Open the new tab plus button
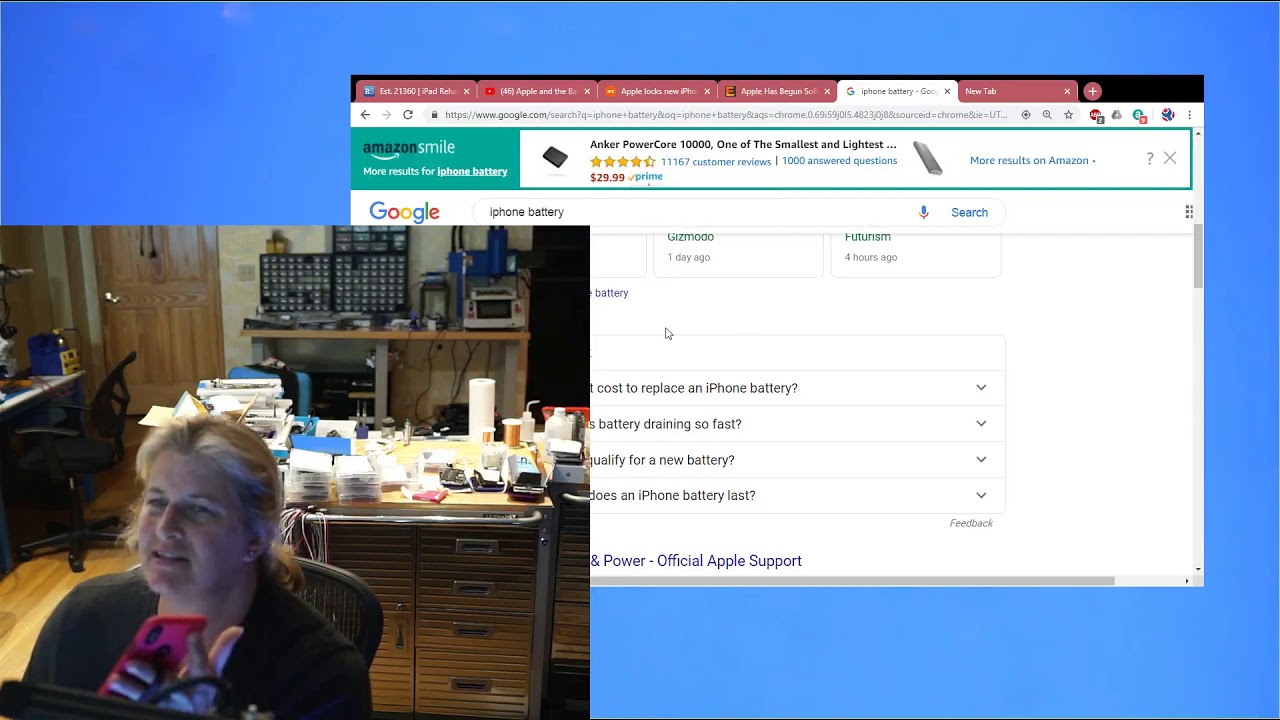This screenshot has height=720, width=1280. coord(1092,91)
